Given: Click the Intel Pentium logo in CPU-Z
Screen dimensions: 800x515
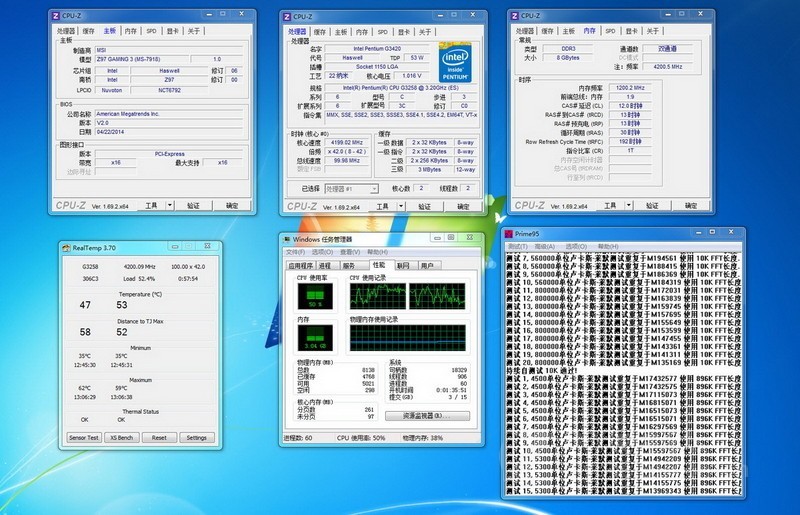Looking at the screenshot, I should 455,63.
